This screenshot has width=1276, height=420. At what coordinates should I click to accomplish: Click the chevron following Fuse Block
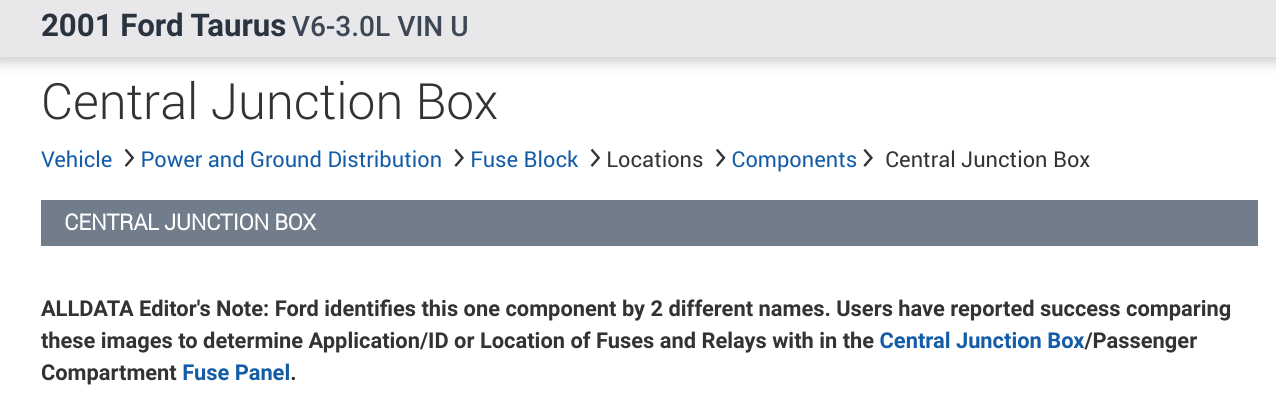[x=594, y=159]
